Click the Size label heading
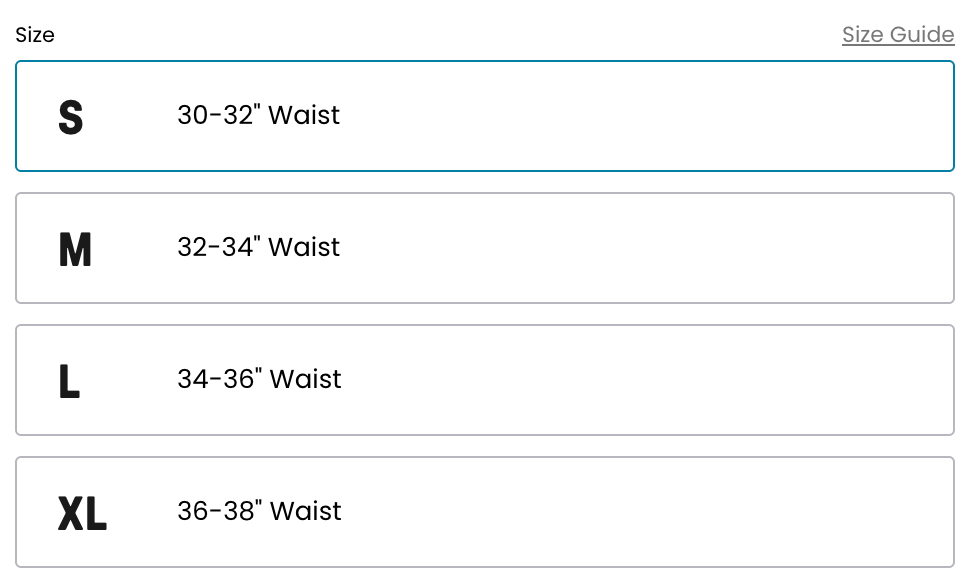 (35, 35)
